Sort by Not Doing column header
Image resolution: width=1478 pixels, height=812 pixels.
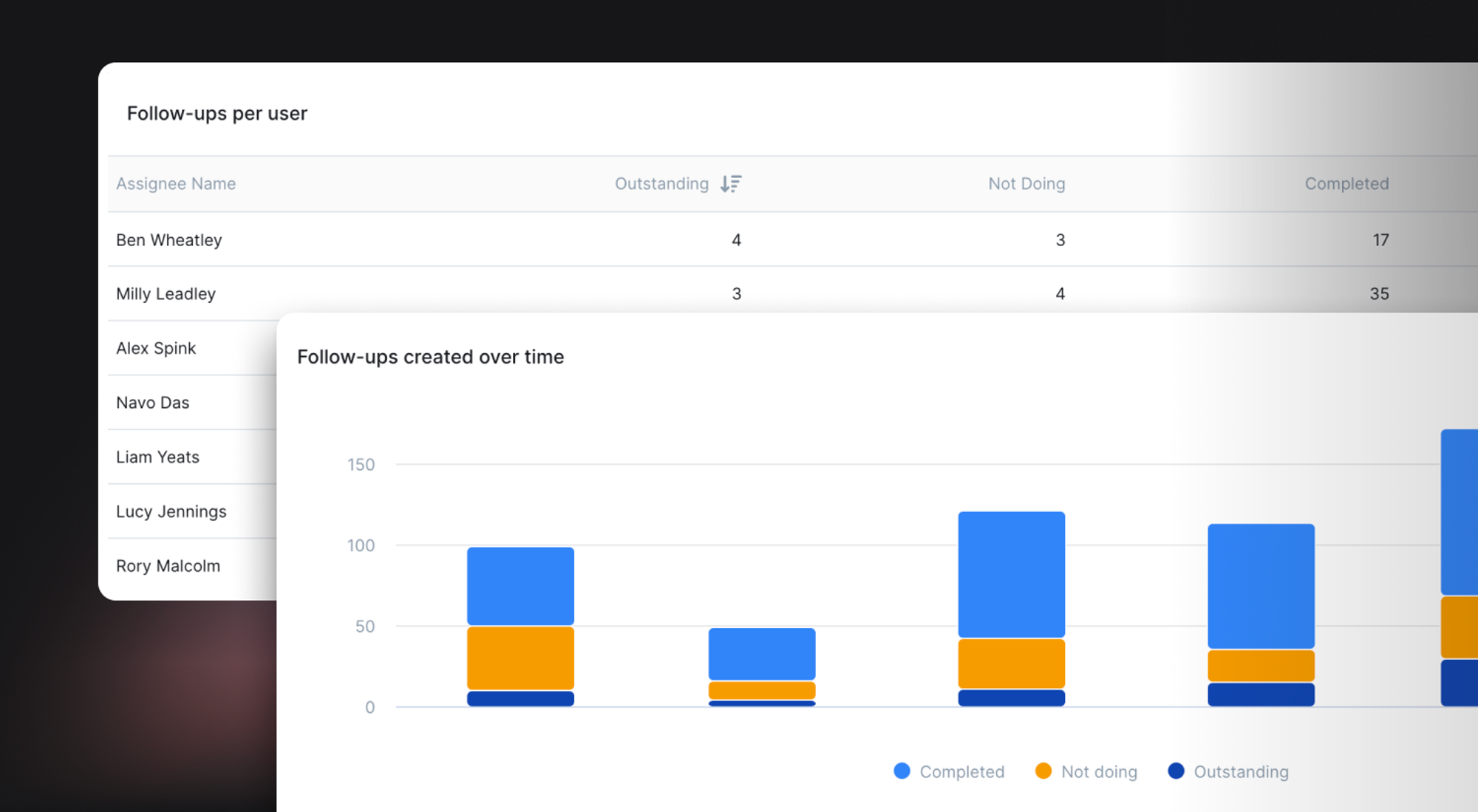1026,183
